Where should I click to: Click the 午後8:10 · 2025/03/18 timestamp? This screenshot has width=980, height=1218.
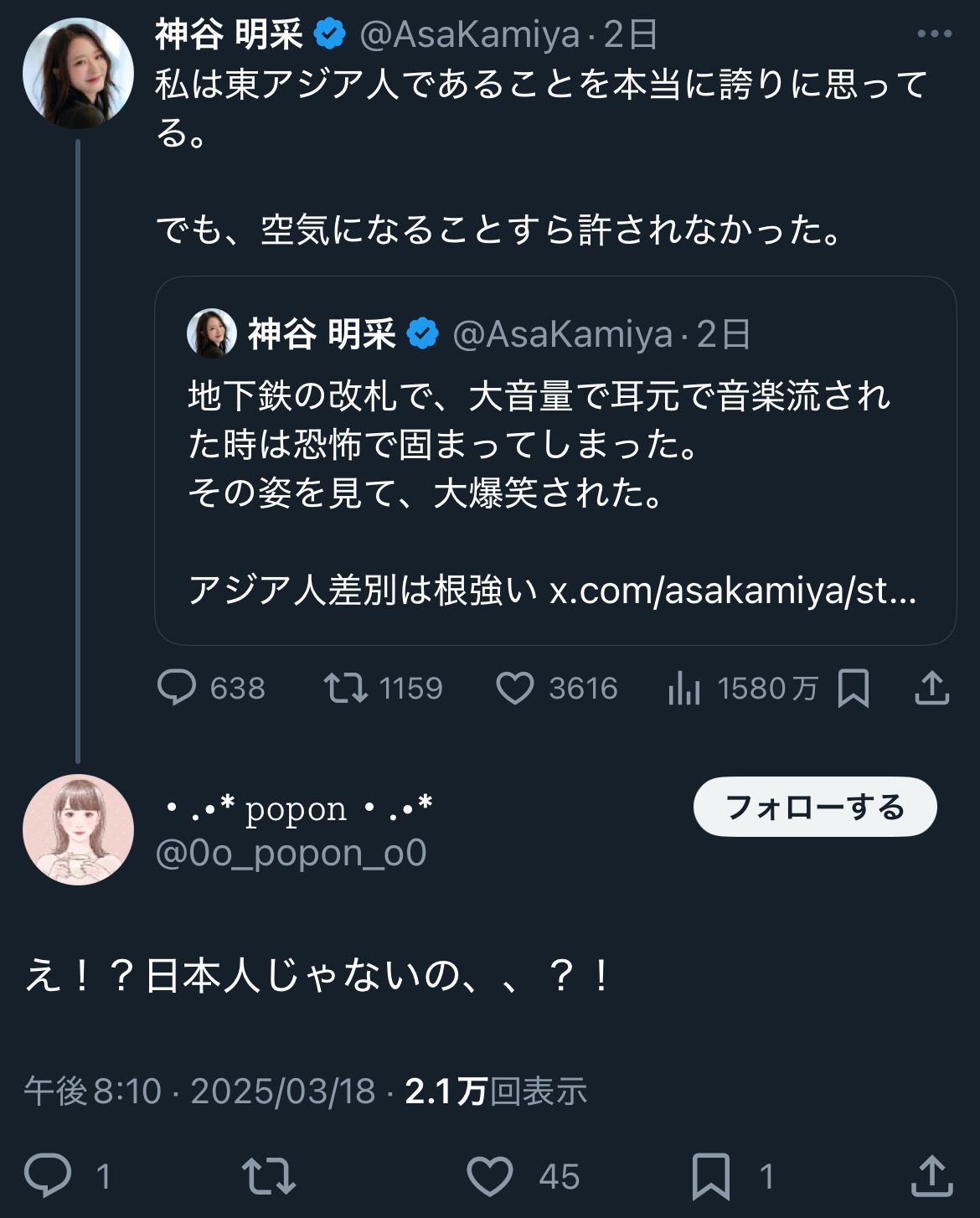[199, 1092]
